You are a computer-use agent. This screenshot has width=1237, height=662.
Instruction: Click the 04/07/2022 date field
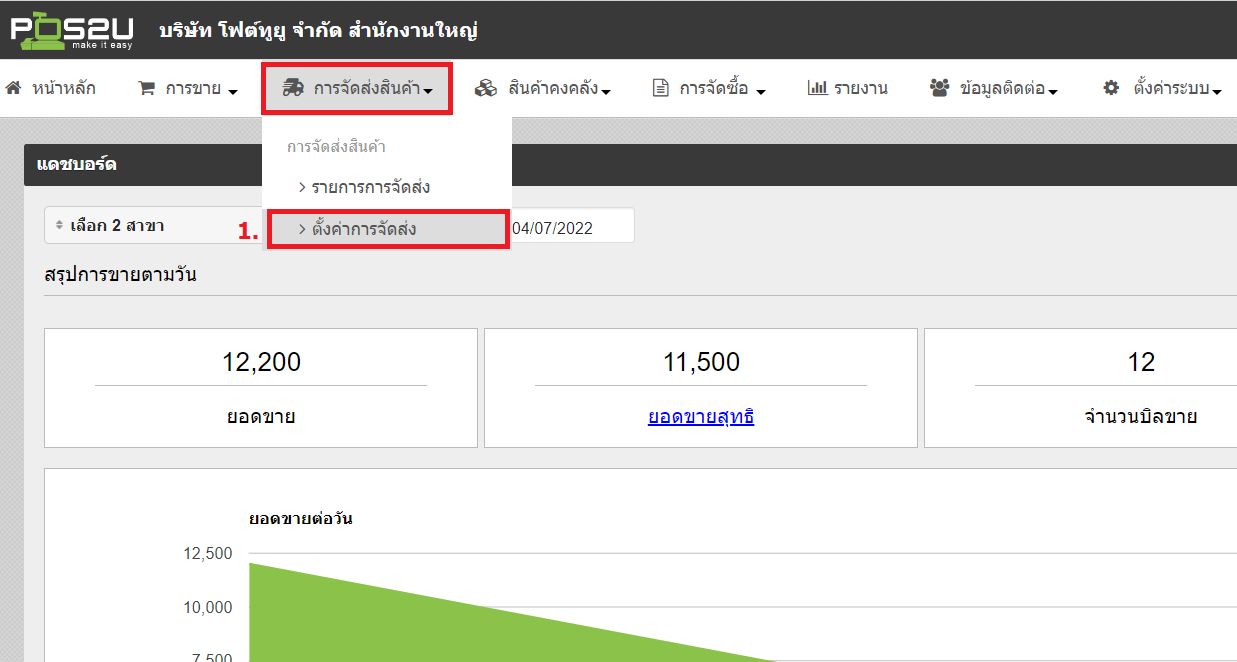[x=570, y=228]
